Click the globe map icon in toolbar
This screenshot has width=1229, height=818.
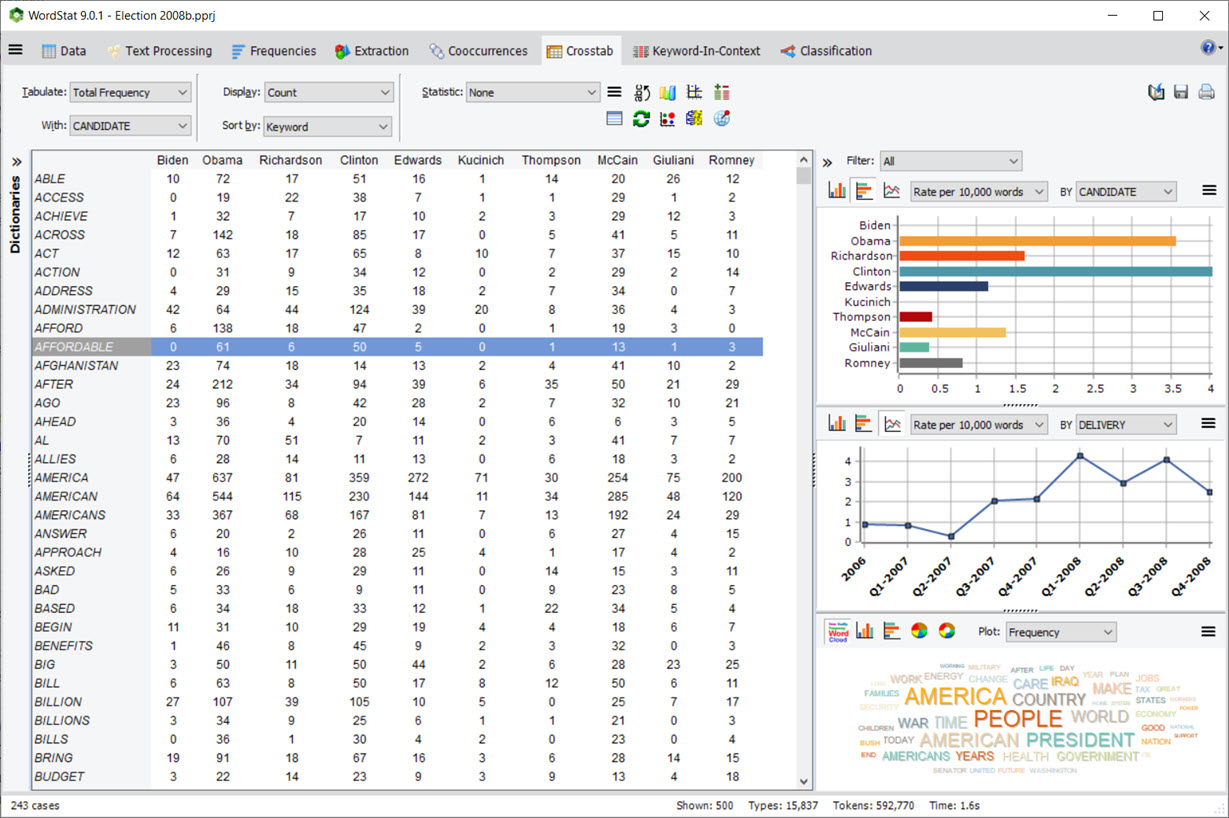pos(721,119)
